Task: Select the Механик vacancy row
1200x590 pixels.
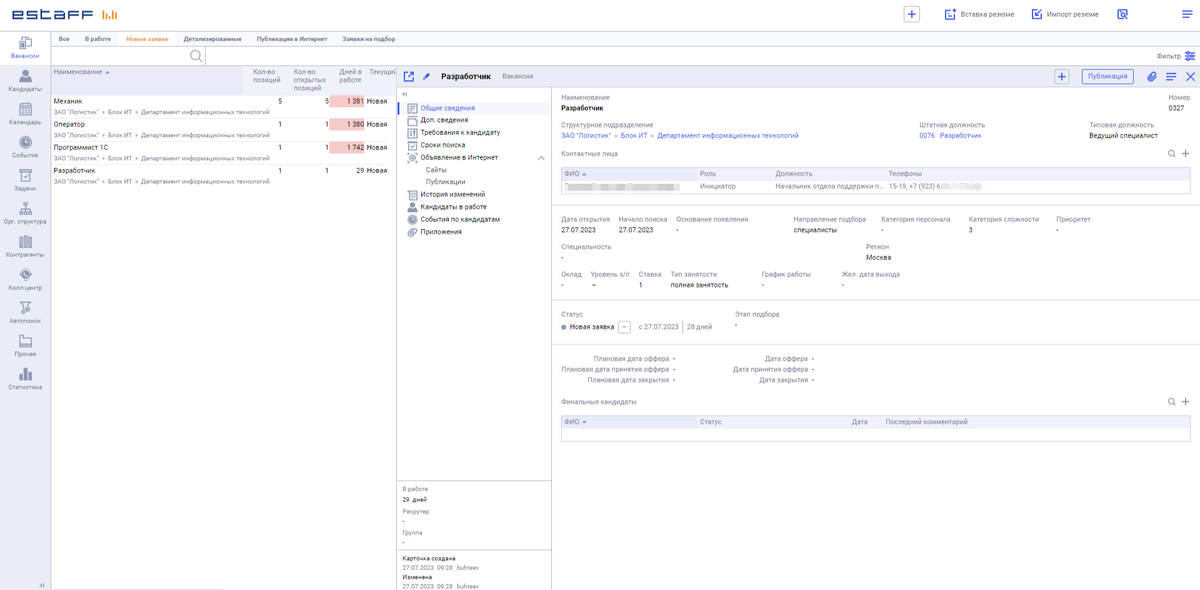Action: [224, 106]
